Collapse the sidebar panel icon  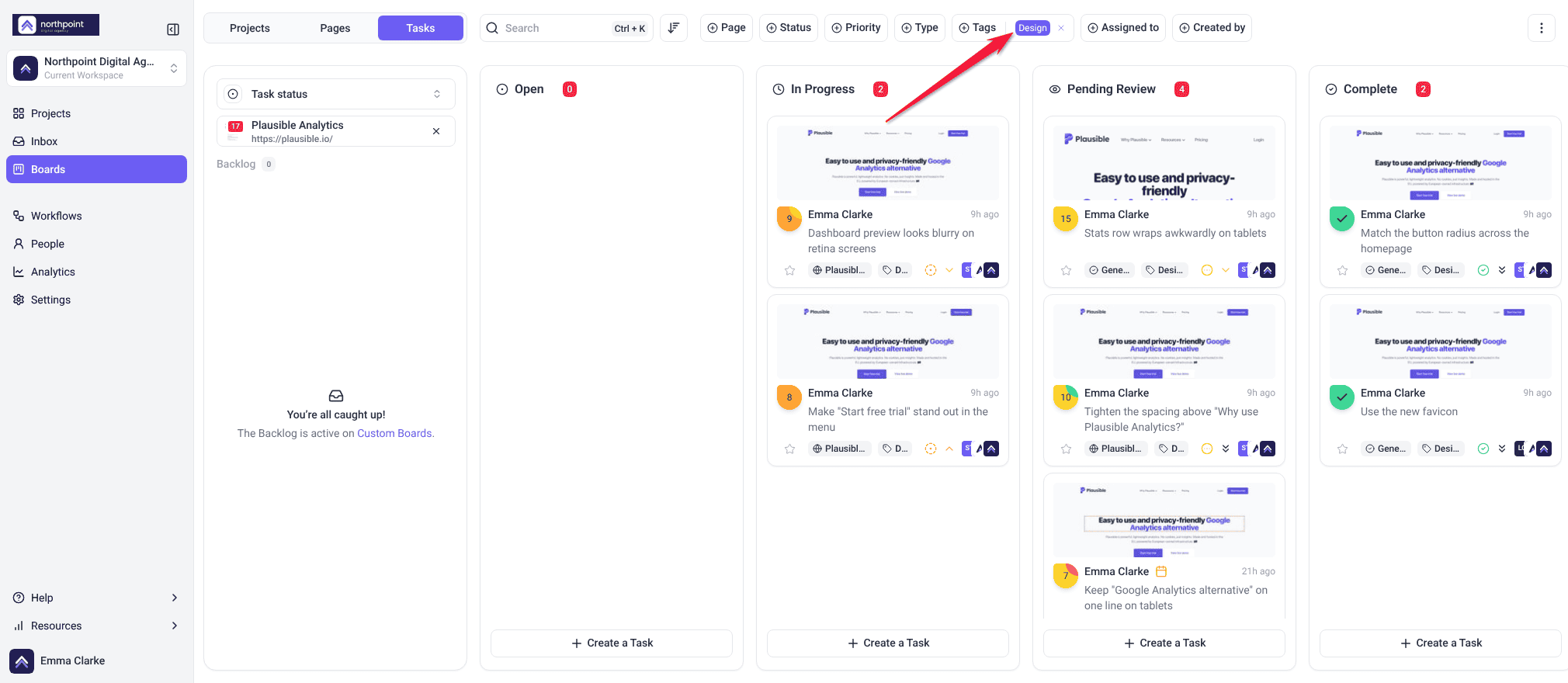pos(173,29)
